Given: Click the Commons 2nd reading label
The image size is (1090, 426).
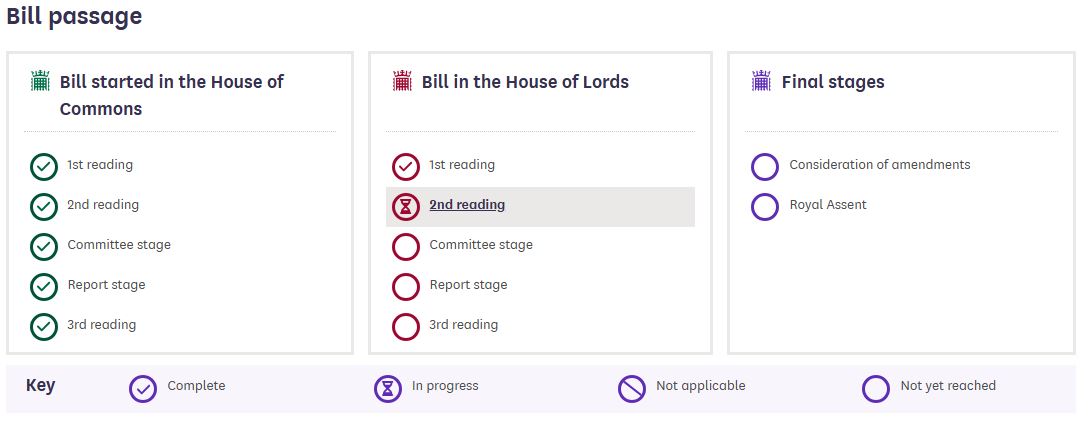Looking at the screenshot, I should point(103,205).
